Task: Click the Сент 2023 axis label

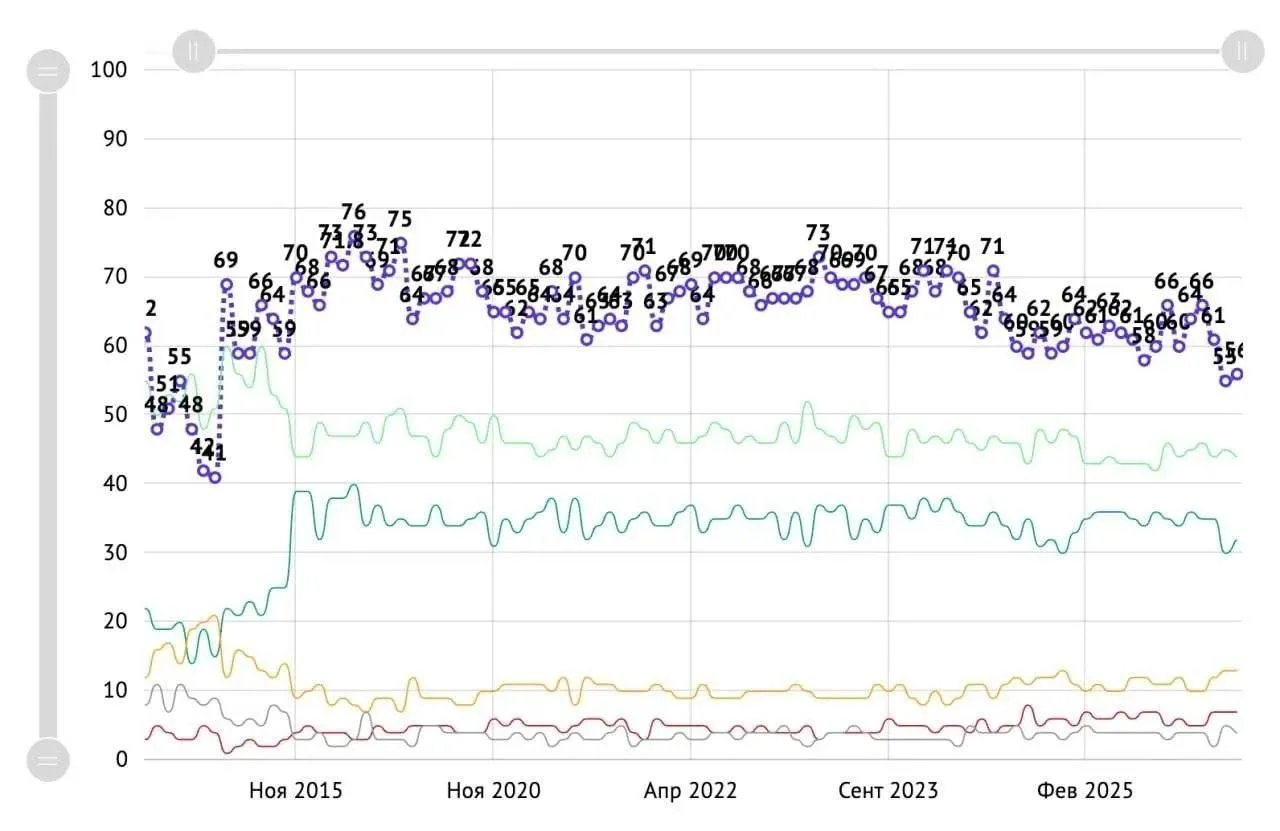Action: pyautogui.click(x=888, y=791)
